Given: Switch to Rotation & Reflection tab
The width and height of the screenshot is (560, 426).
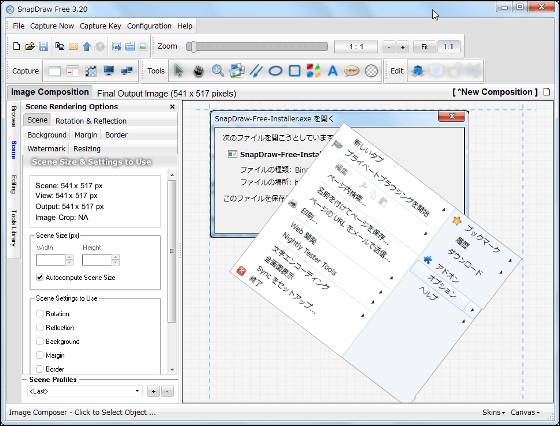Looking at the screenshot, I should pos(91,121).
